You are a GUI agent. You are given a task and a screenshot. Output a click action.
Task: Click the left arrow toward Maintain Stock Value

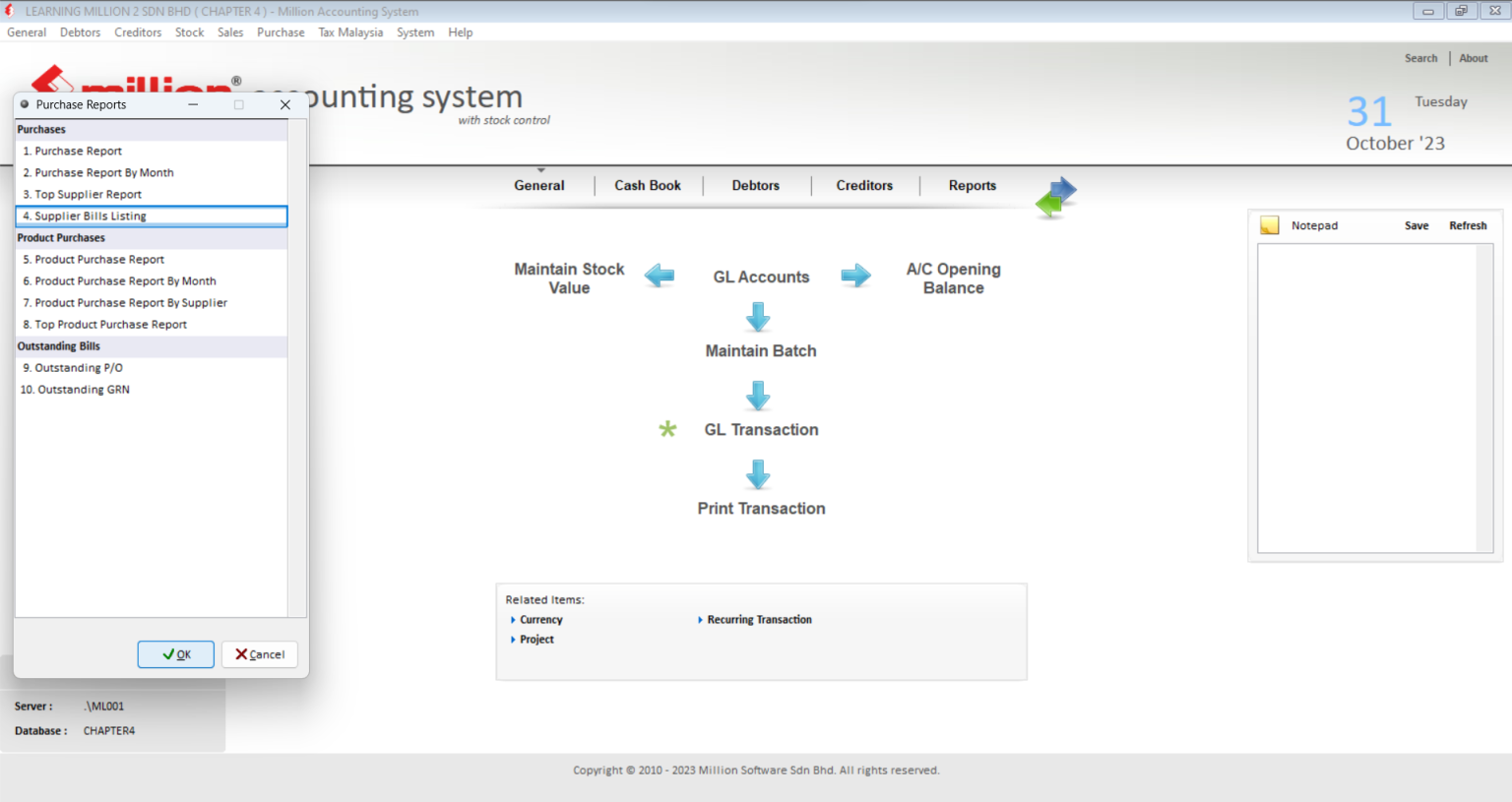pos(660,277)
